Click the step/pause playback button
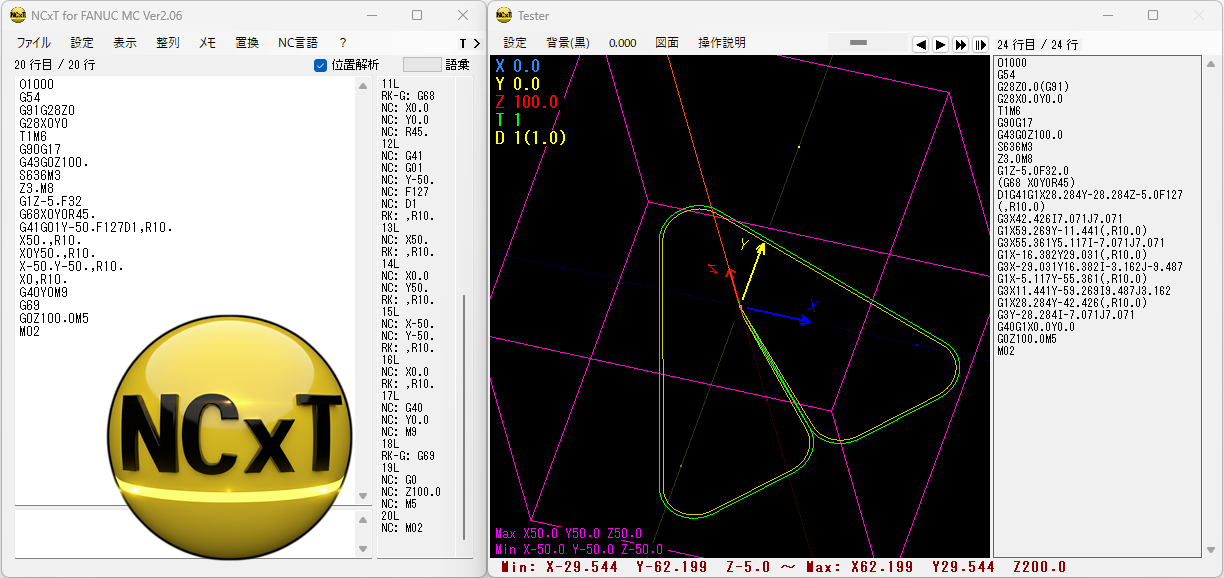 (980, 44)
